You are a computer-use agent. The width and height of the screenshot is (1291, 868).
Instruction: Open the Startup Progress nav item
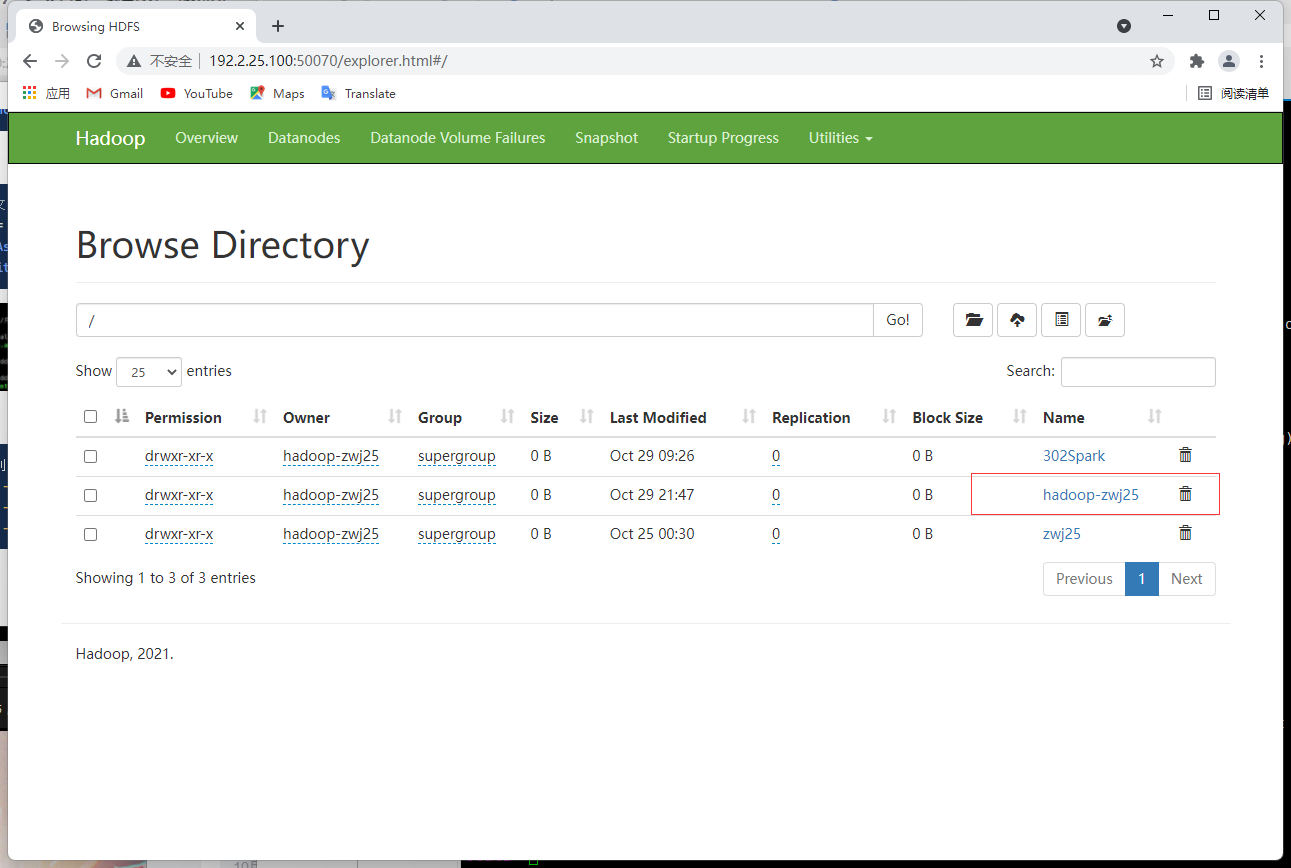point(723,138)
